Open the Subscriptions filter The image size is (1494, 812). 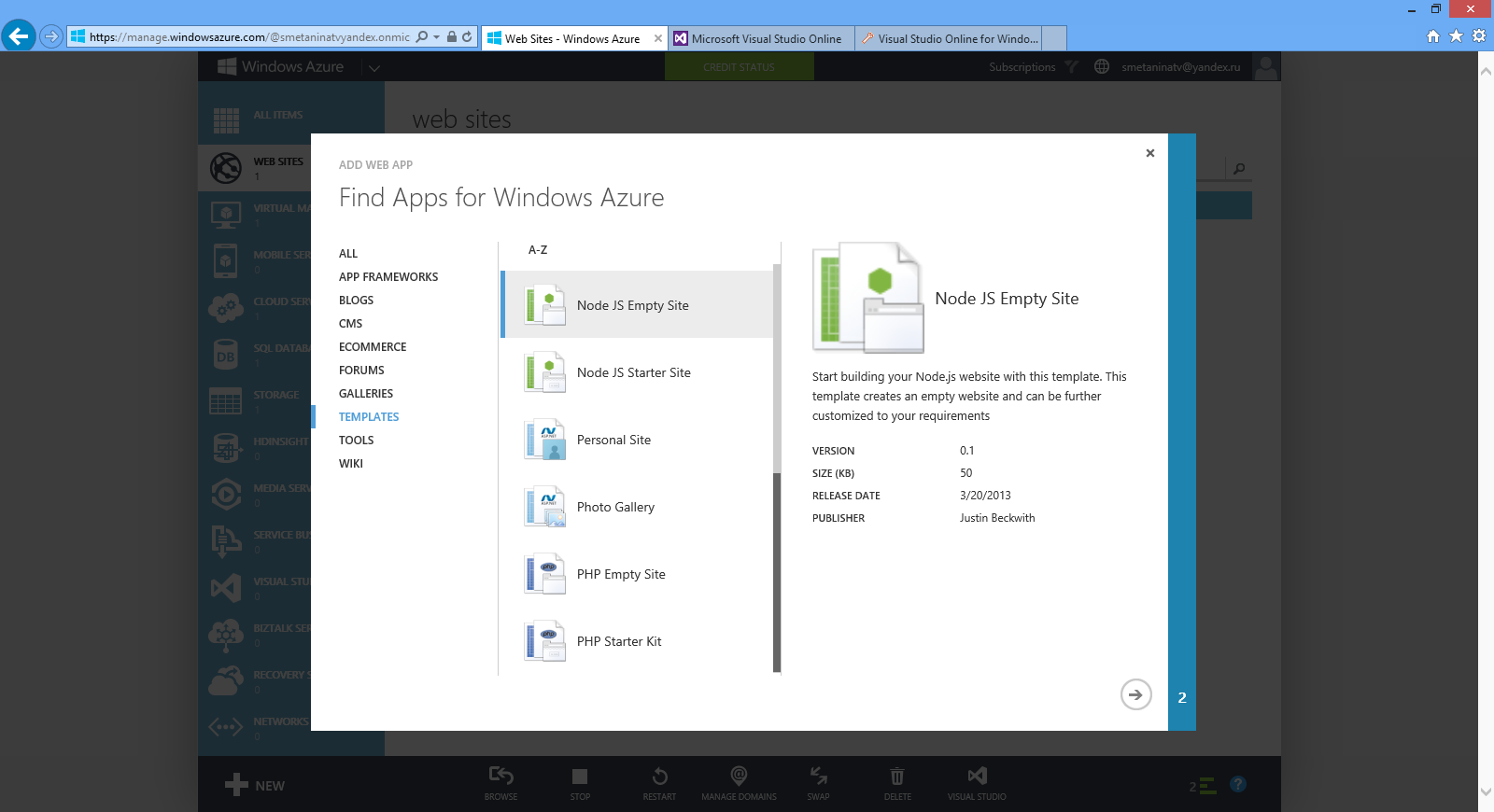(x=1034, y=67)
